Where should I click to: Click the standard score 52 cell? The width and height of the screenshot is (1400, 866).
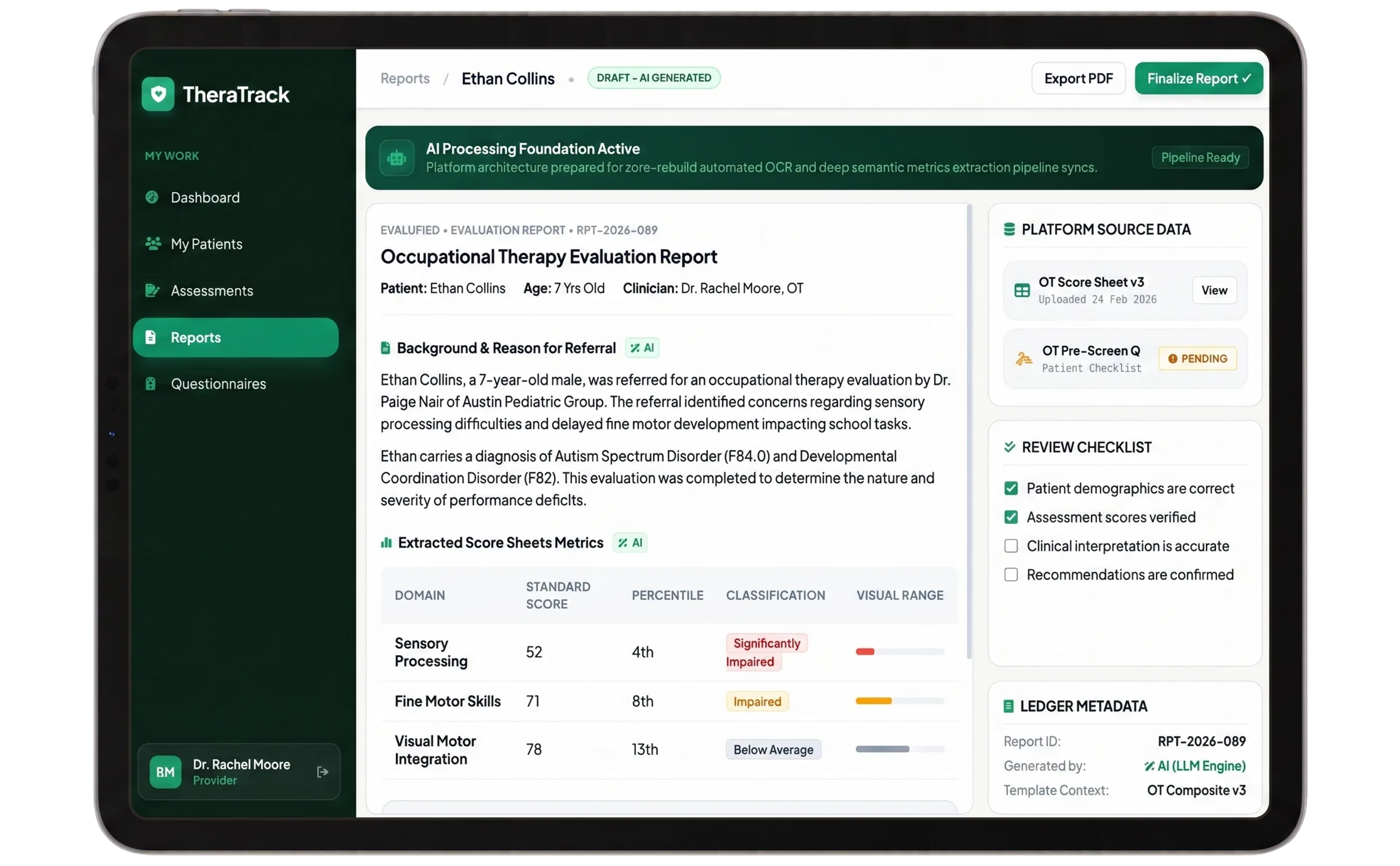(534, 652)
